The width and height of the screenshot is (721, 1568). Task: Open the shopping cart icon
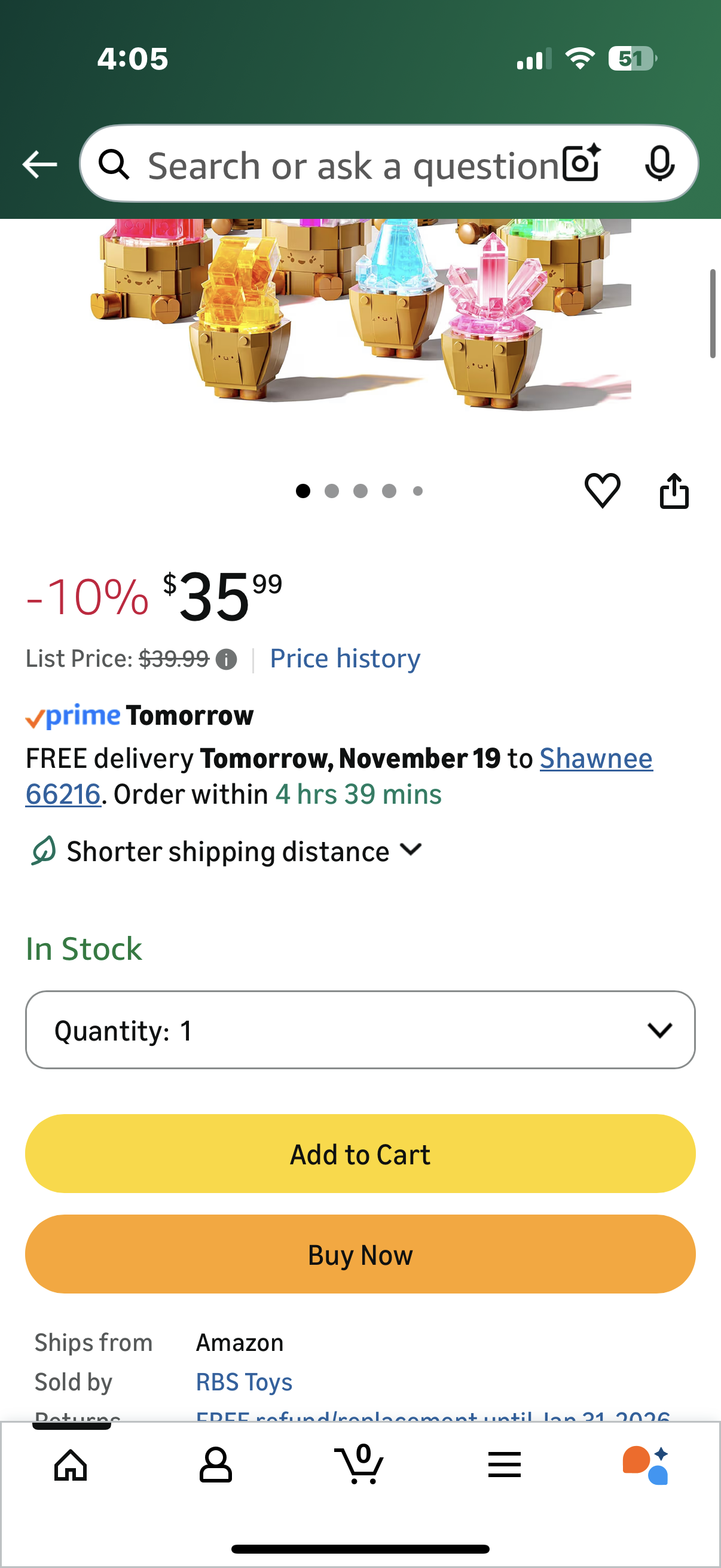pyautogui.click(x=359, y=1464)
